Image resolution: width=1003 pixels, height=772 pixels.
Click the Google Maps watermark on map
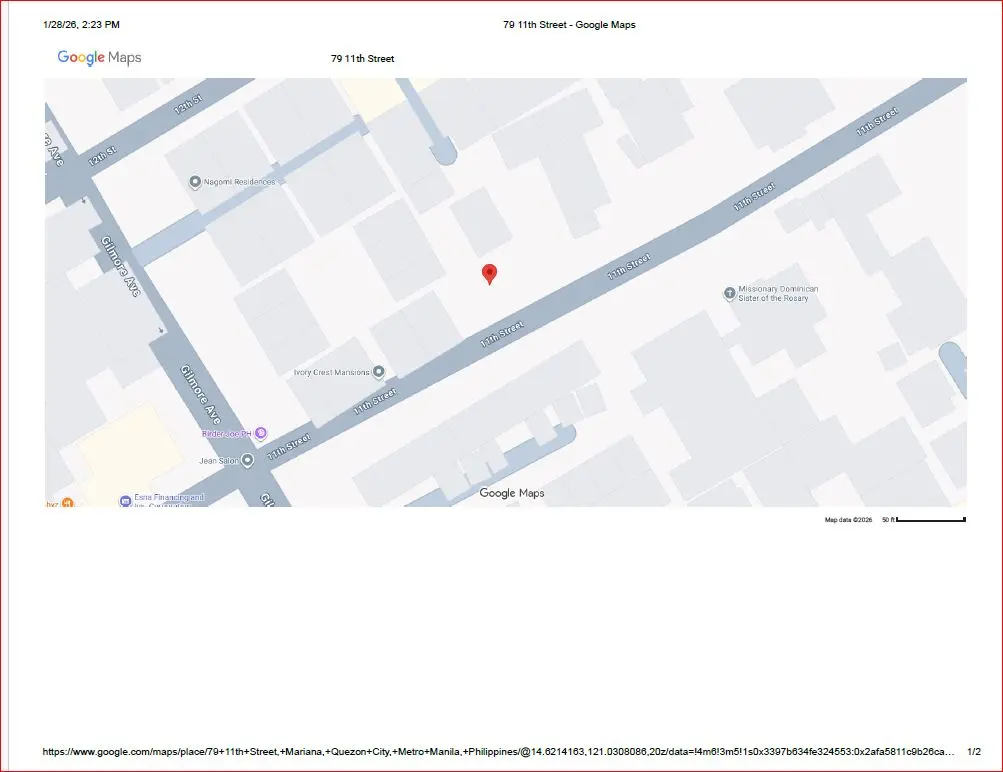click(x=512, y=493)
